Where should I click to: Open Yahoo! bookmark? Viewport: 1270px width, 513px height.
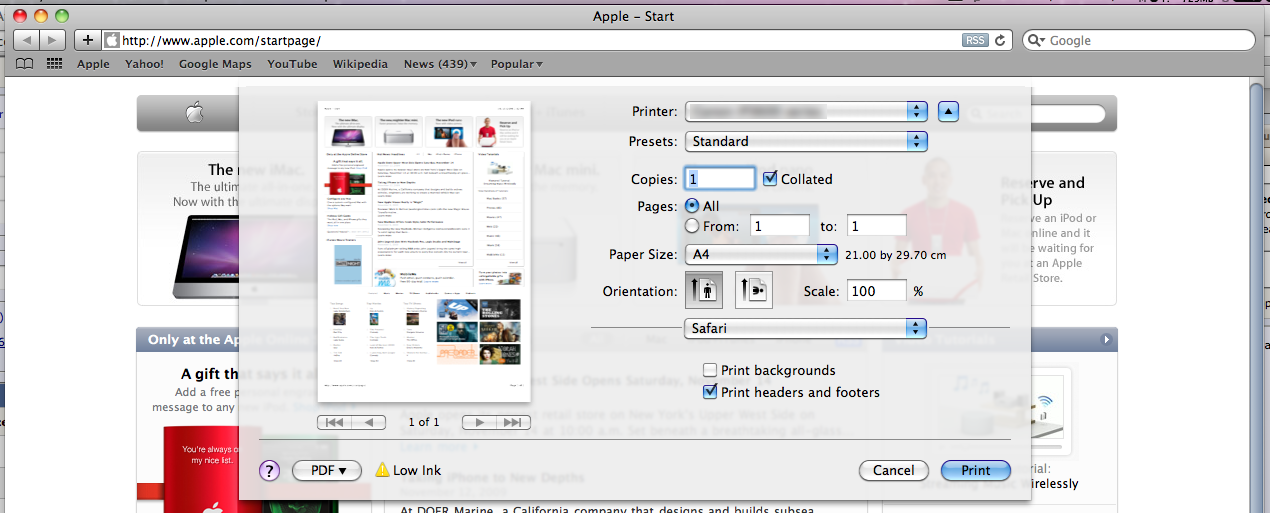pyautogui.click(x=144, y=64)
